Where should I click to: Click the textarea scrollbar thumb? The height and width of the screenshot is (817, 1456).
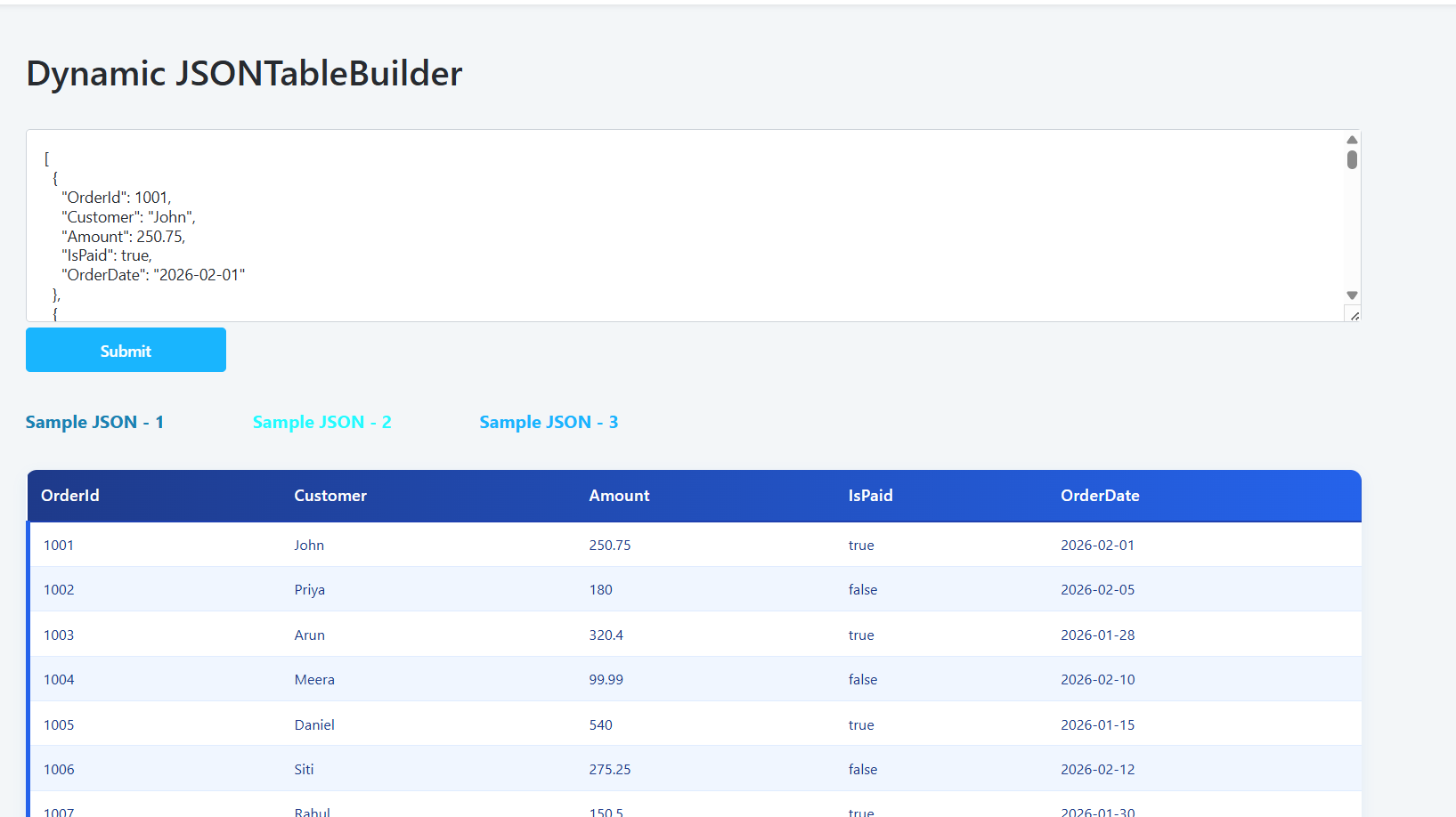1352,159
